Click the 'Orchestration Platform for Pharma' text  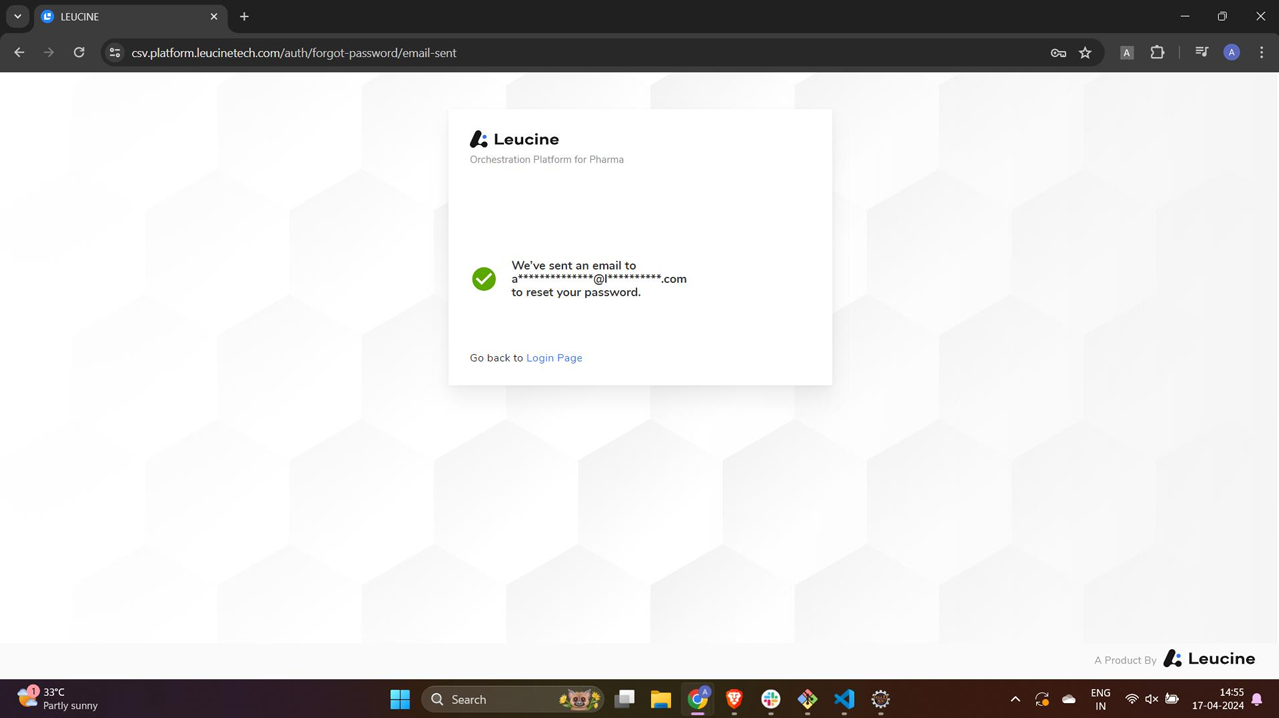tap(547, 160)
